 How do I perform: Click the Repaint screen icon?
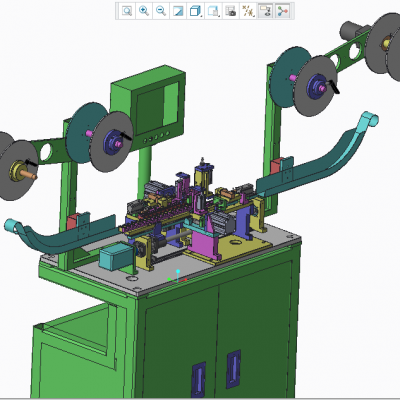coord(178,11)
